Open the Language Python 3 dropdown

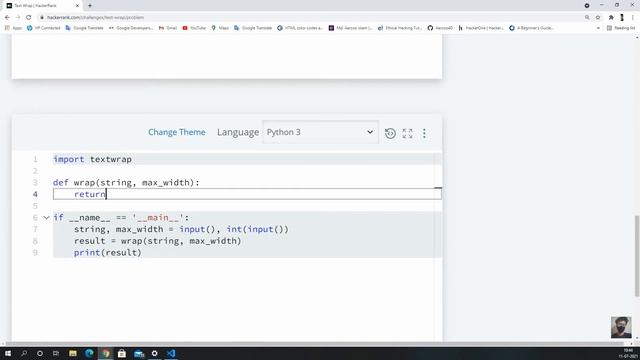[320, 132]
